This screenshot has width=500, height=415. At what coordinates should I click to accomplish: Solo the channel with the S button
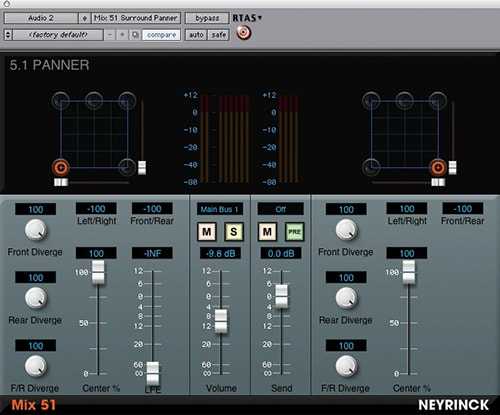[x=234, y=232]
